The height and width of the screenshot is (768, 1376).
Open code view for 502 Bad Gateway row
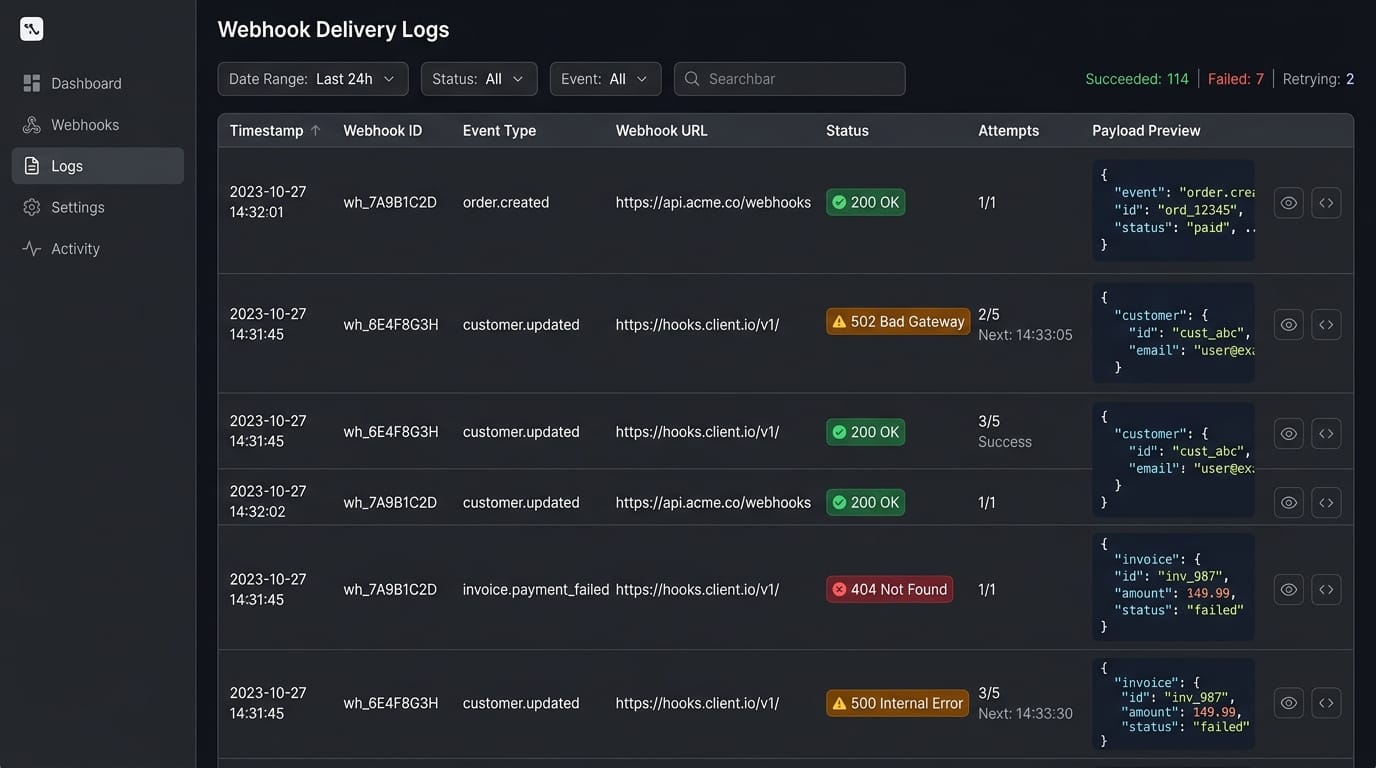[x=1326, y=325]
